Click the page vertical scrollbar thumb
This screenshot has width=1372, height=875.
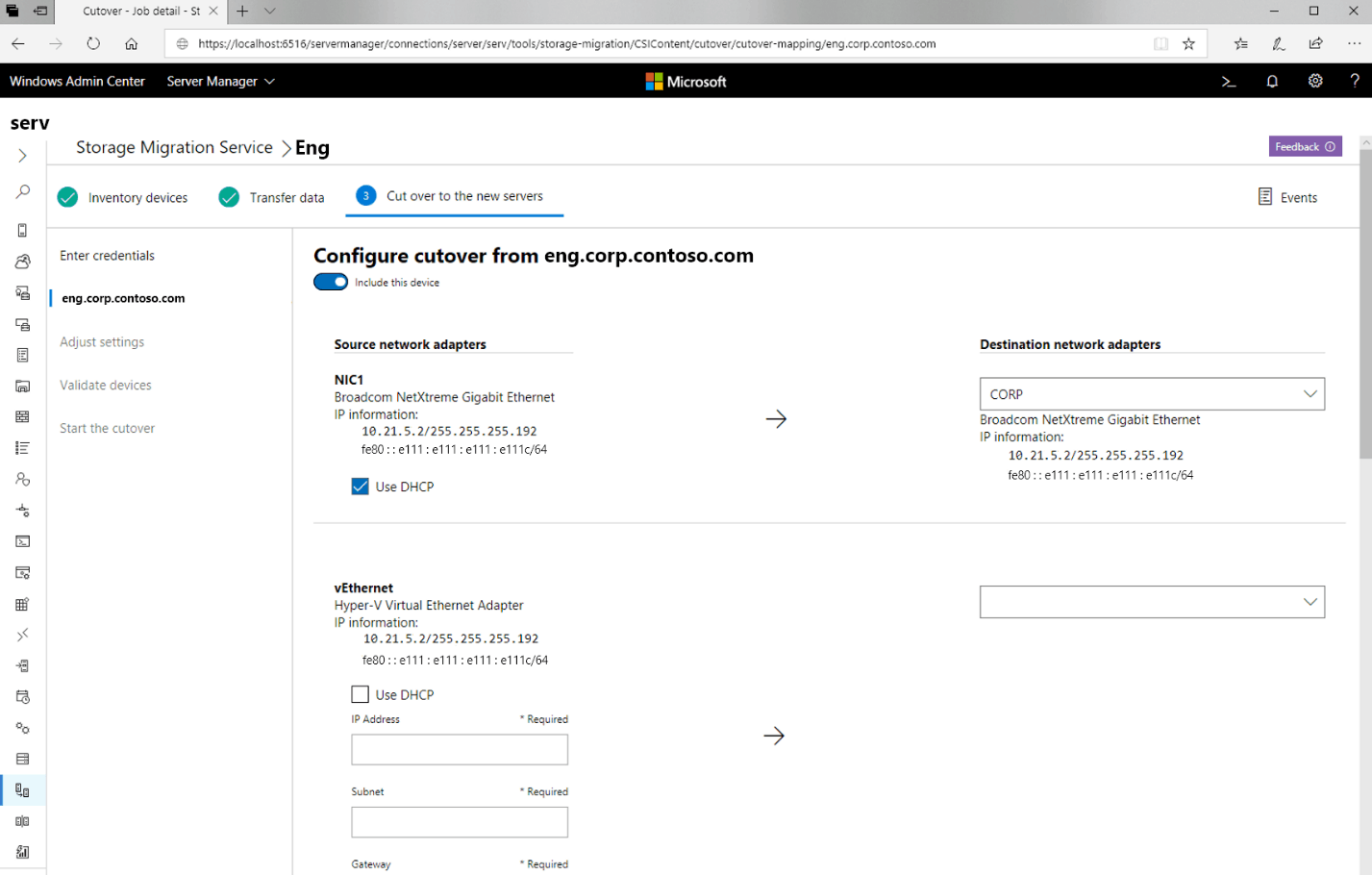(1365, 304)
